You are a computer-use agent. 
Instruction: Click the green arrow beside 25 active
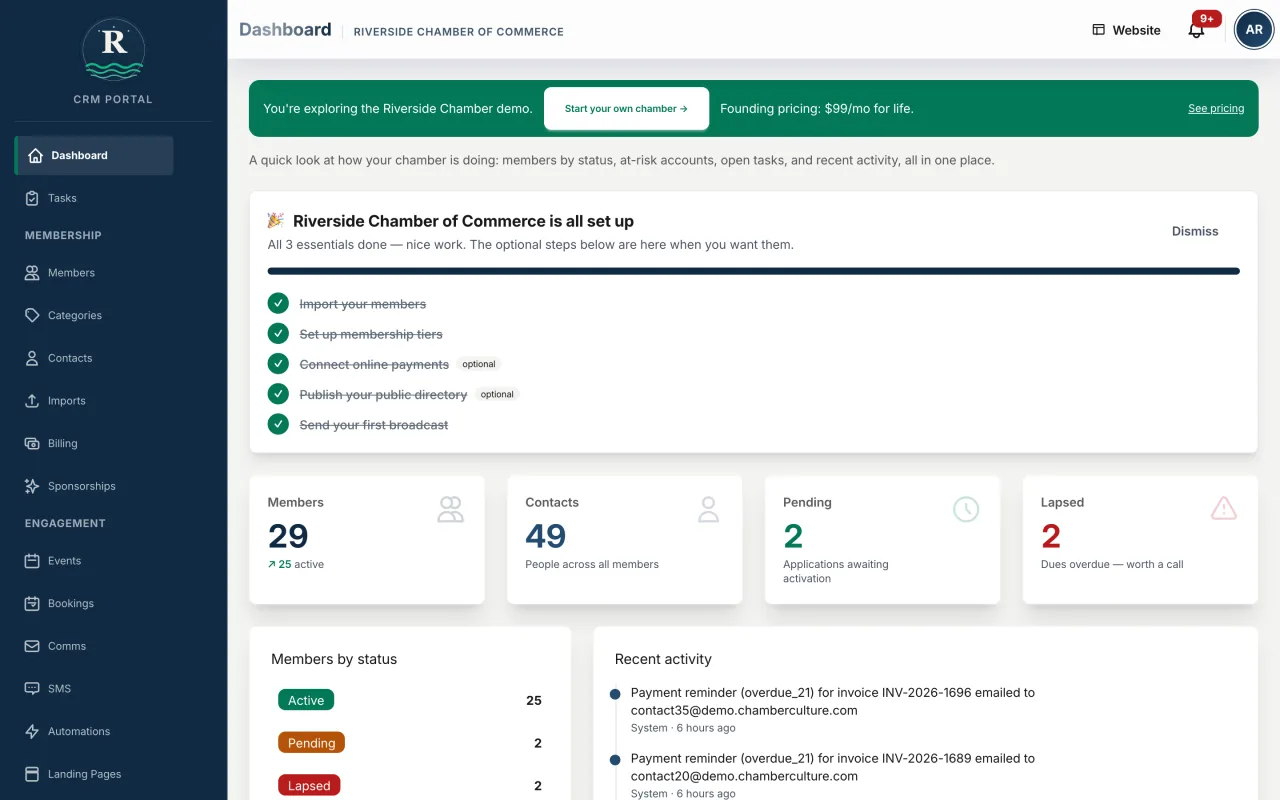272,565
